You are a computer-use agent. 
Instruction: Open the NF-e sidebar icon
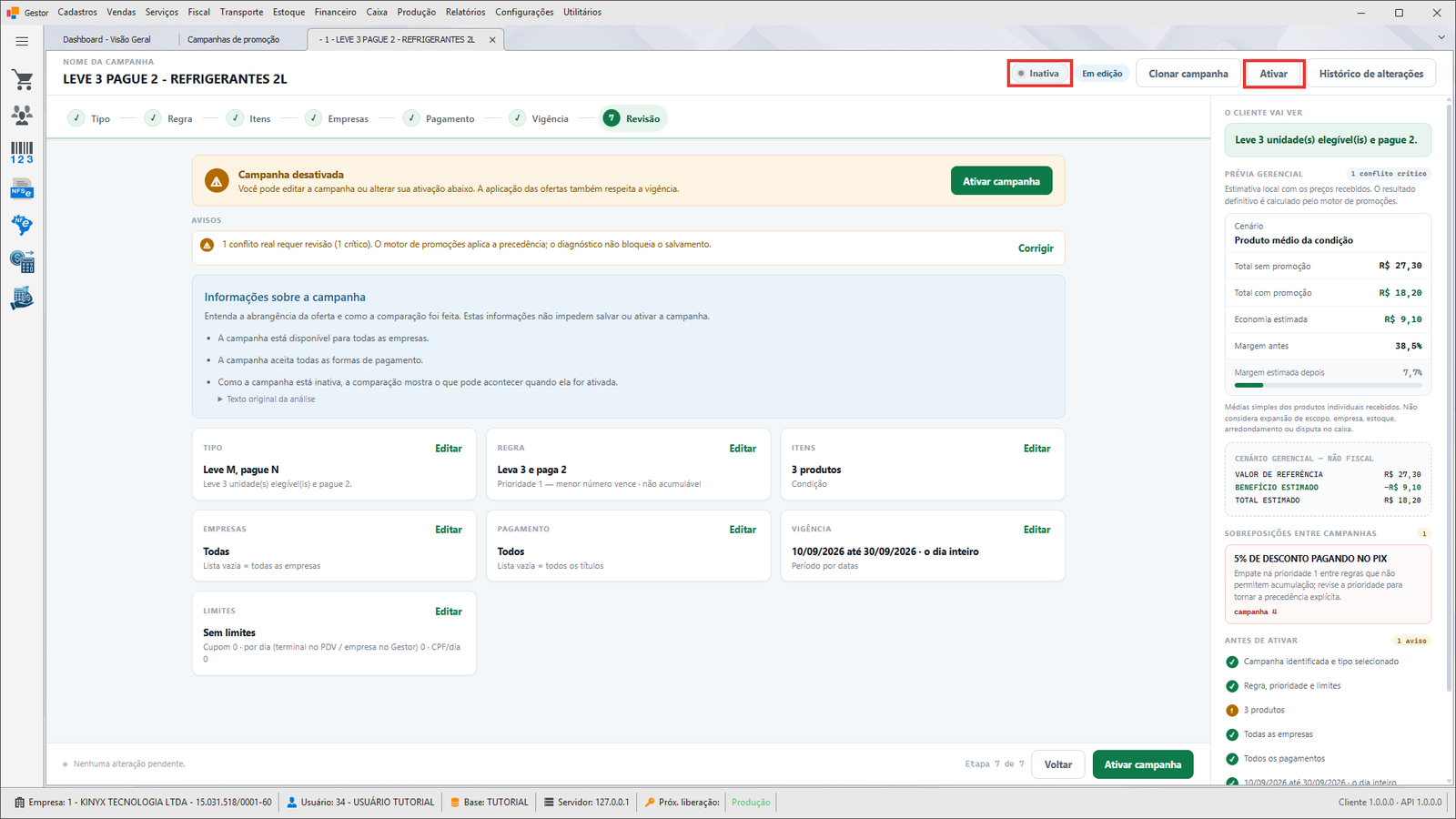click(x=22, y=225)
